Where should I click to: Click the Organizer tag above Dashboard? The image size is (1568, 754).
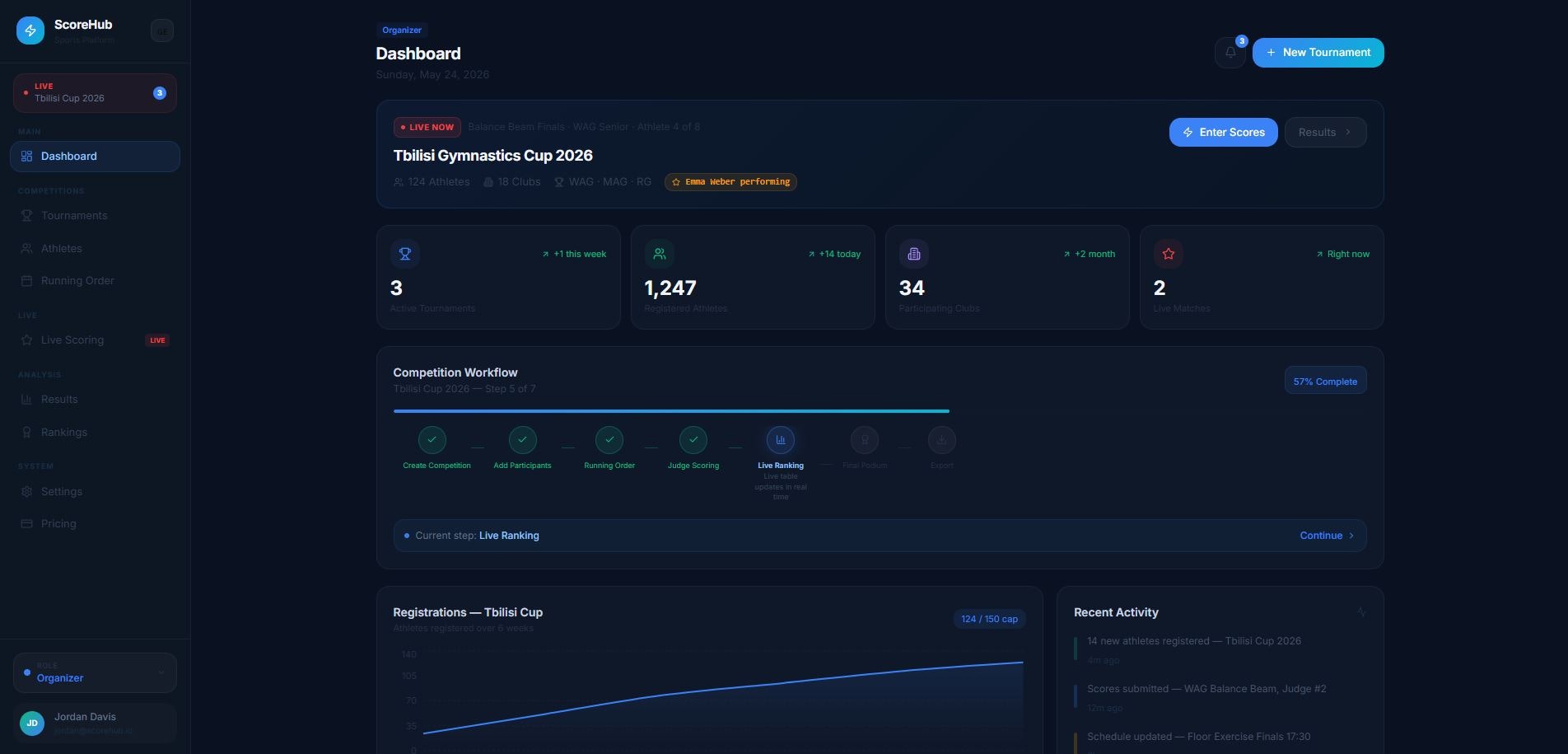point(402,30)
